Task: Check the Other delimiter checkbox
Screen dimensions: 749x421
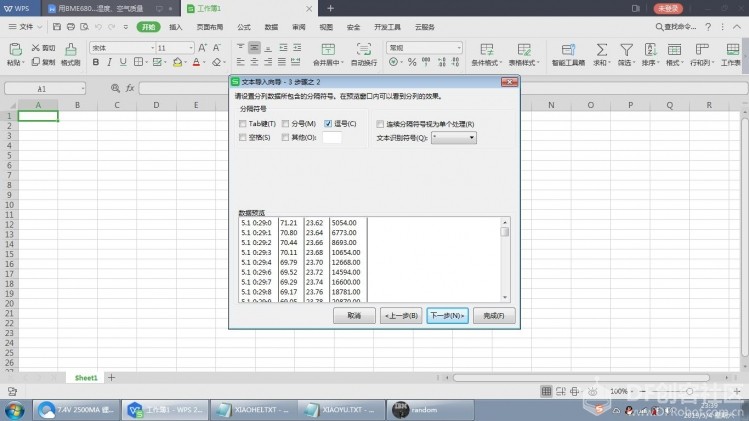Action: 285,138
